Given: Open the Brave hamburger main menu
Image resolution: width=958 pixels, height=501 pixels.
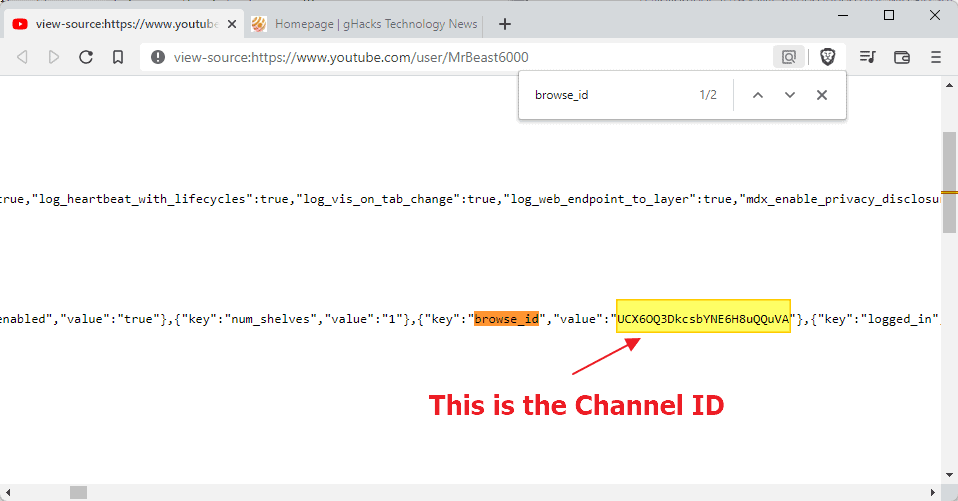Looking at the screenshot, I should [x=936, y=57].
